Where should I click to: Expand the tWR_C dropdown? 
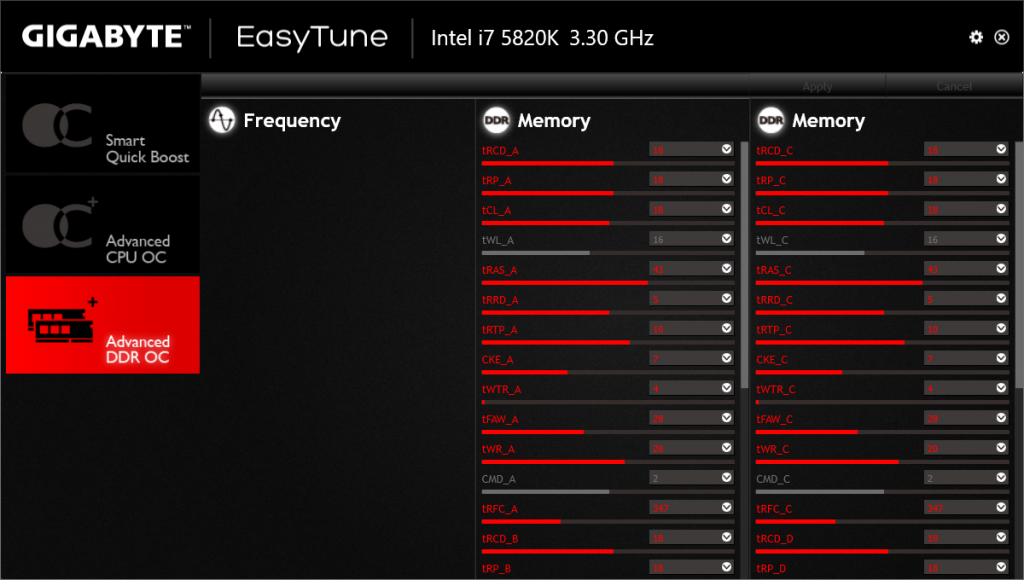tap(1001, 448)
